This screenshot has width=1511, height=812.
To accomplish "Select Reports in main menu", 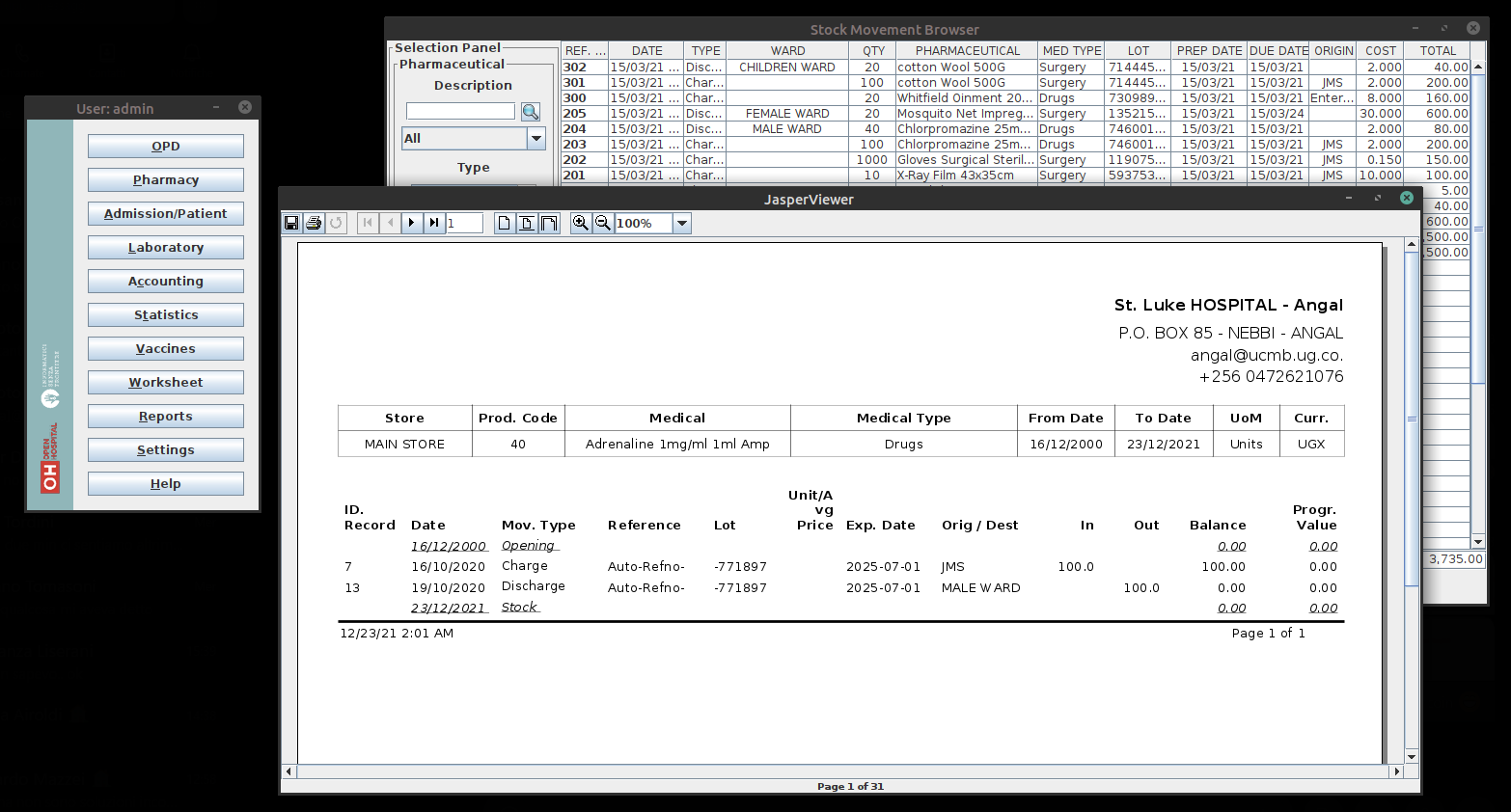I will point(166,417).
